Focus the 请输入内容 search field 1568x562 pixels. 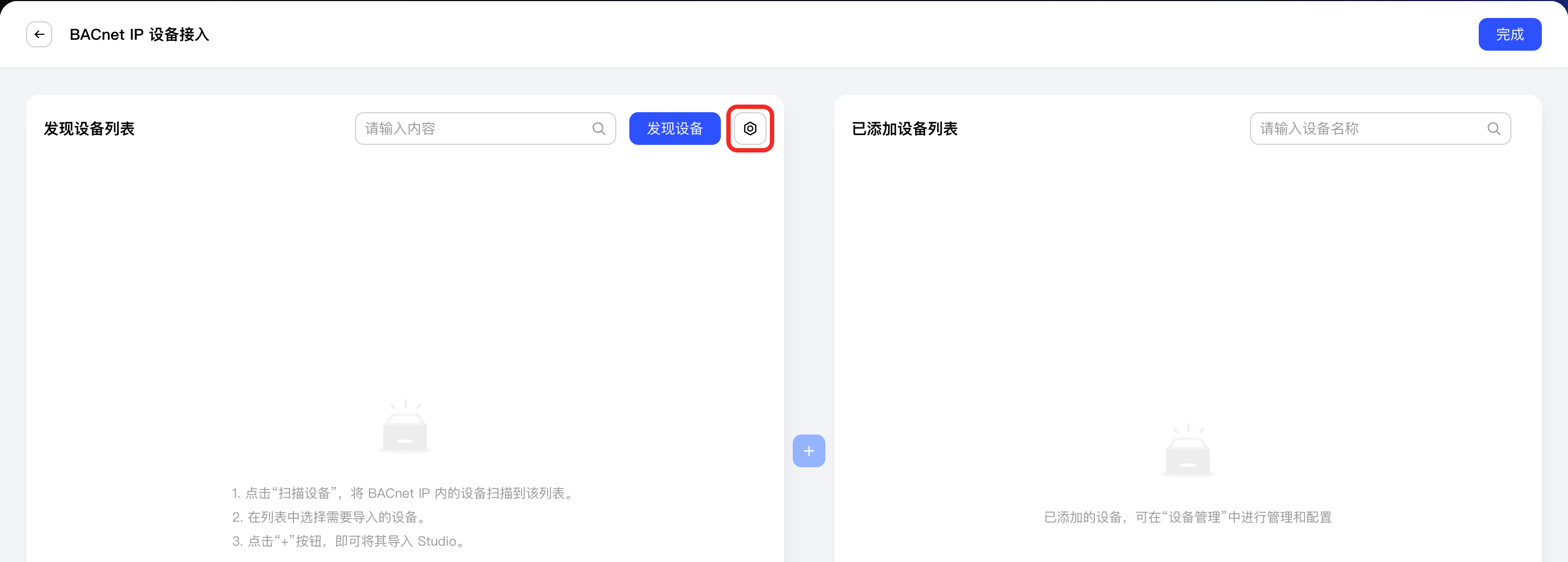point(485,129)
